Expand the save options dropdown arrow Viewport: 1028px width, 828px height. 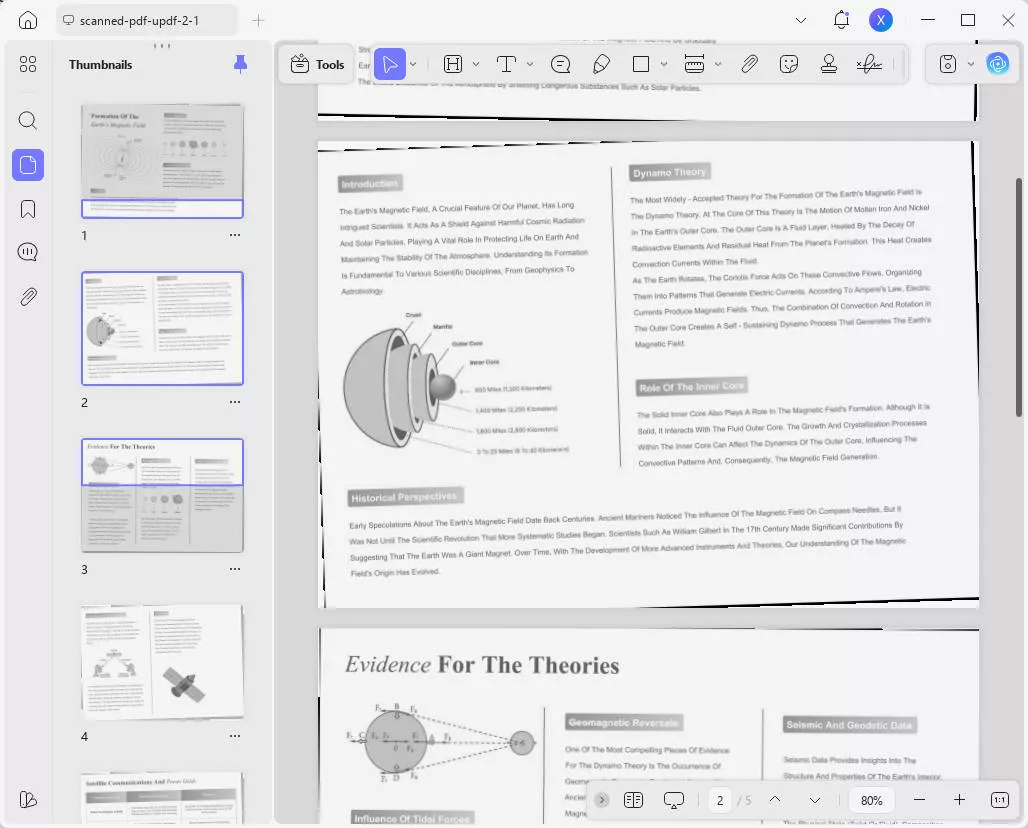pos(971,64)
